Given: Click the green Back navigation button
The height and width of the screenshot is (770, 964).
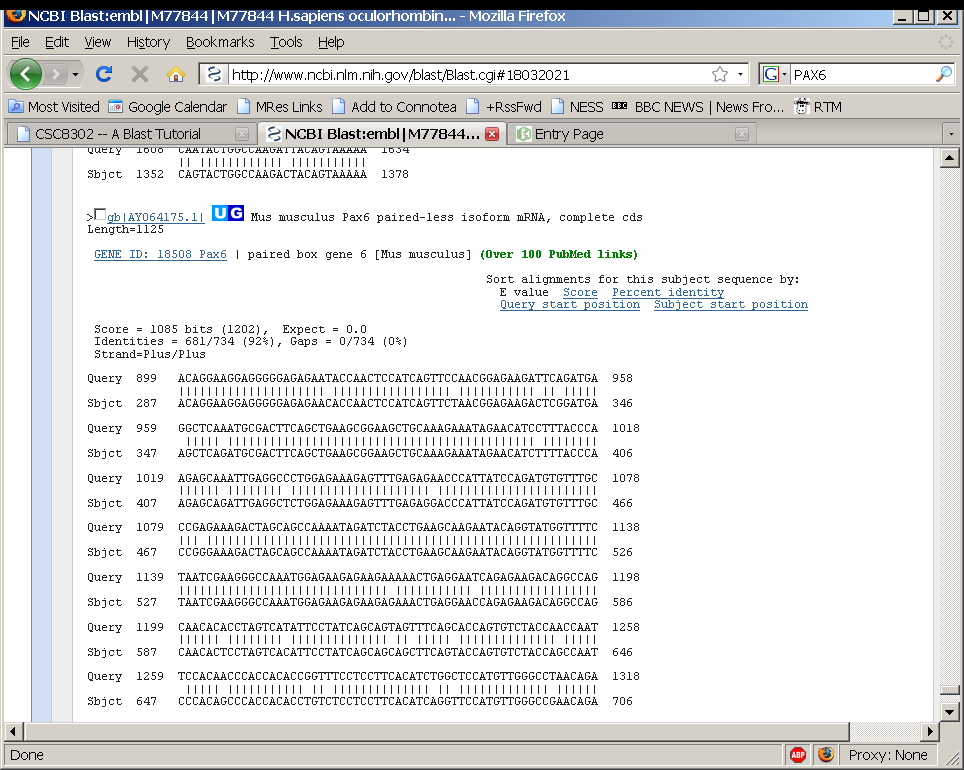Looking at the screenshot, I should click(25, 74).
